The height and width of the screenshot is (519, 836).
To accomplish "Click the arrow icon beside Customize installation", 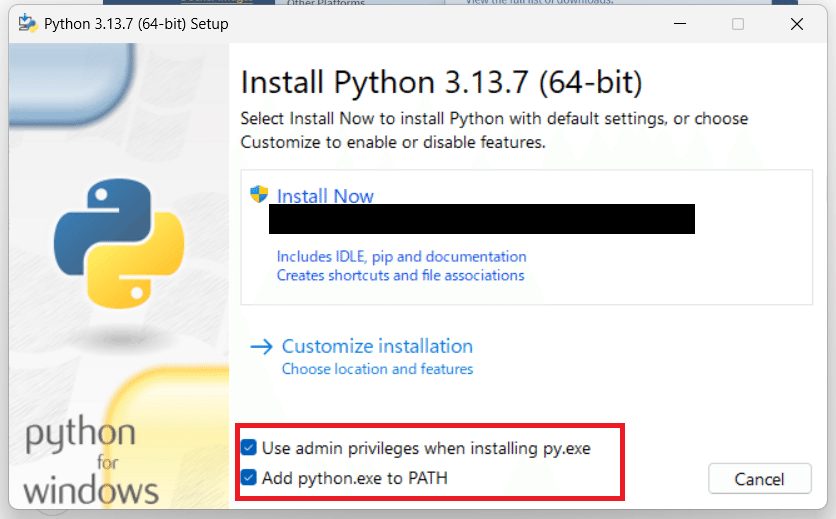I will pos(261,346).
